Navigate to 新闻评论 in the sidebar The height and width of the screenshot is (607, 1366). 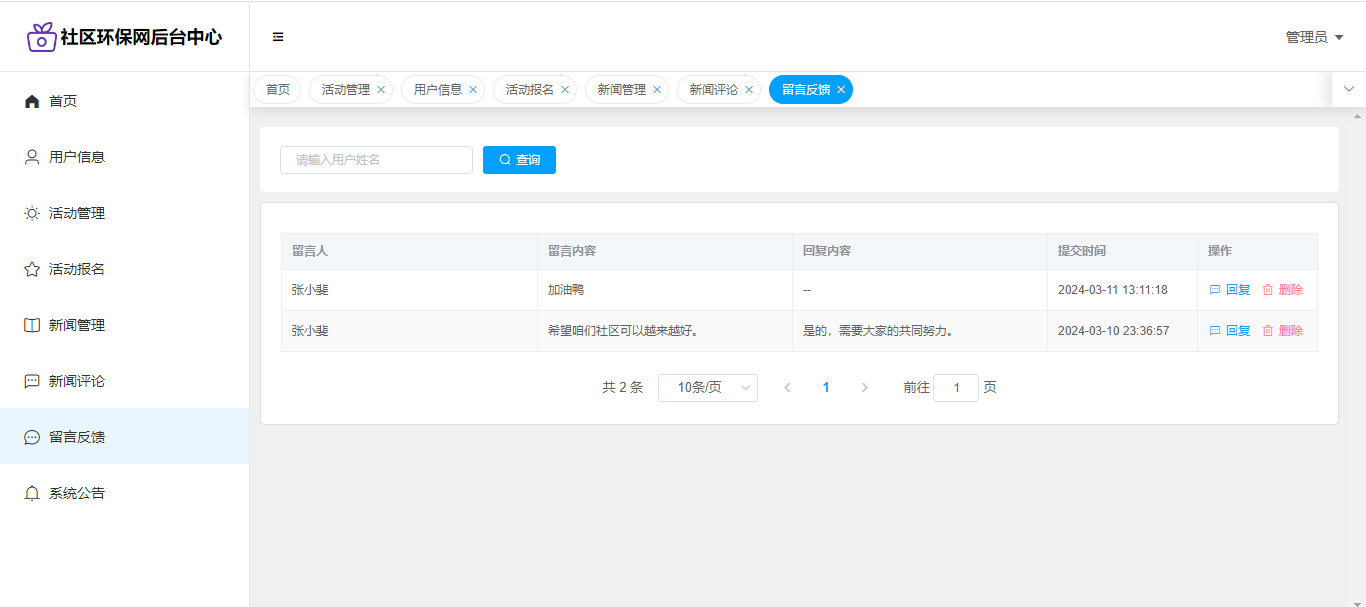[76, 381]
